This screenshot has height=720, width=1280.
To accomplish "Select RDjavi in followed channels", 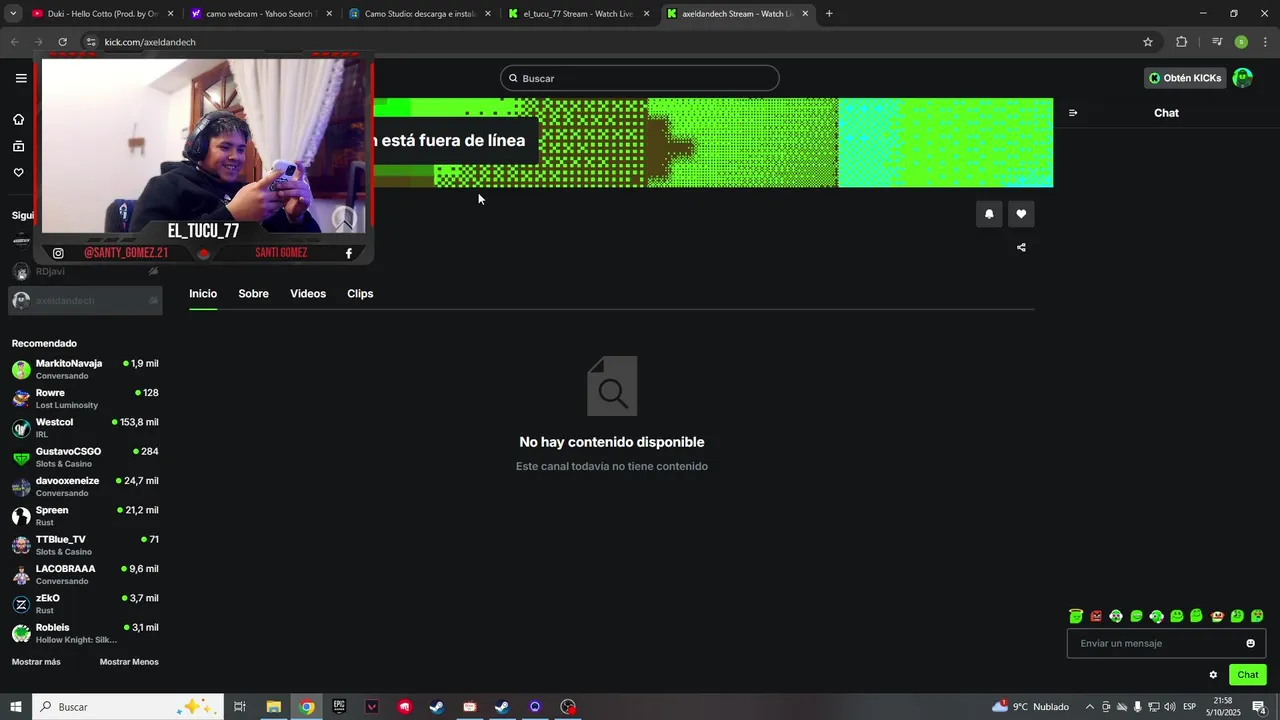I will coord(85,271).
